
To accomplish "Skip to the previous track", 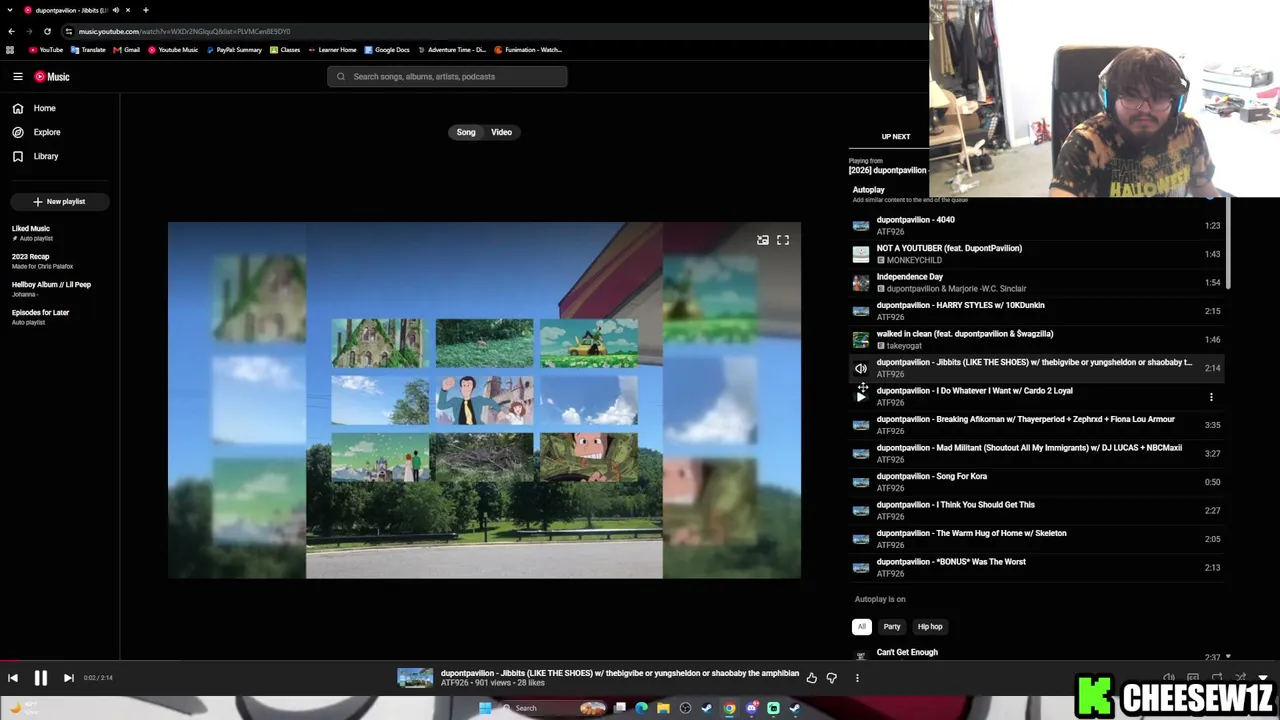I will pos(13,678).
